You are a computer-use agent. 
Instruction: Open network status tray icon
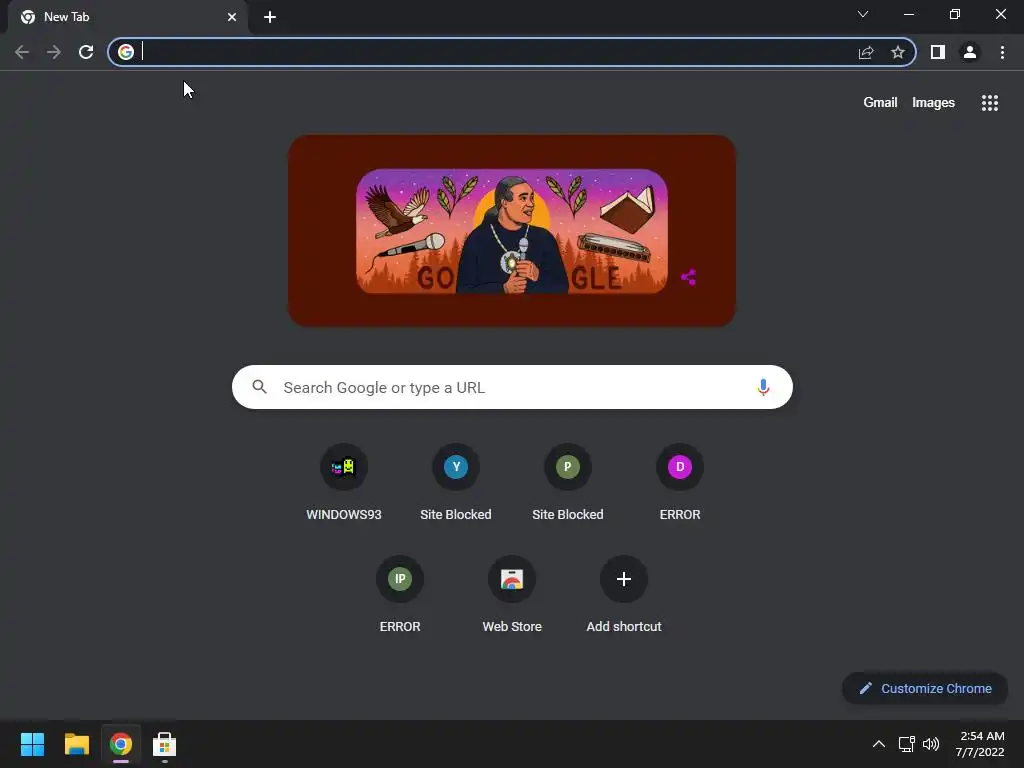coord(906,744)
